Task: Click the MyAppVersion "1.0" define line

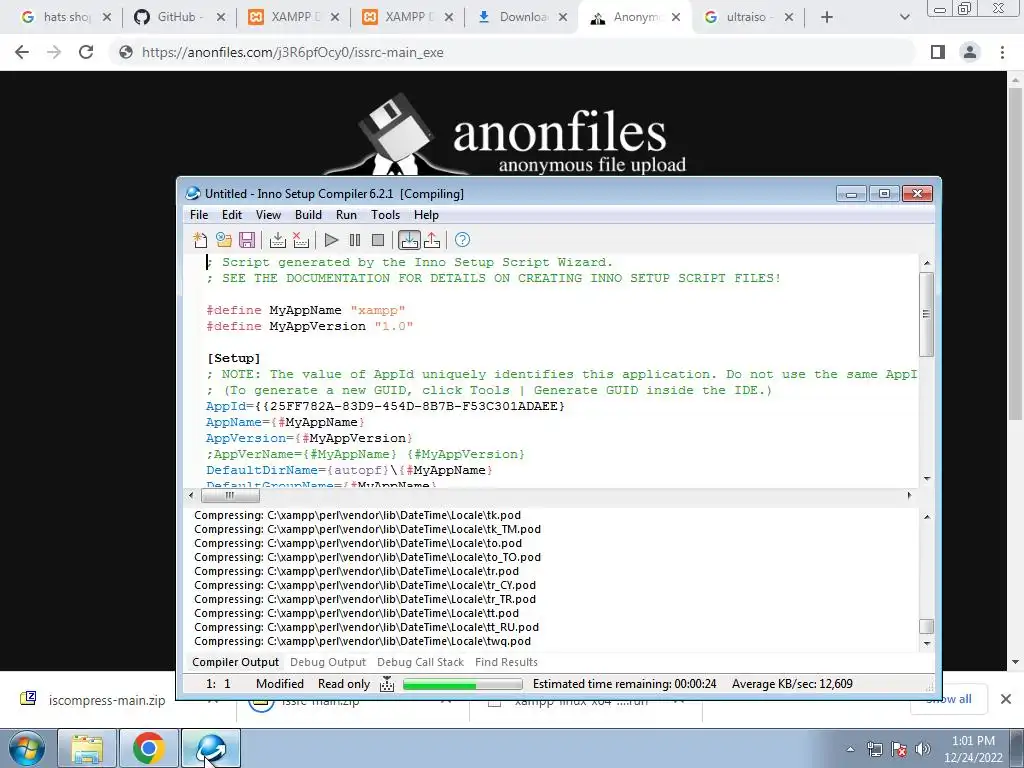Action: point(310,326)
